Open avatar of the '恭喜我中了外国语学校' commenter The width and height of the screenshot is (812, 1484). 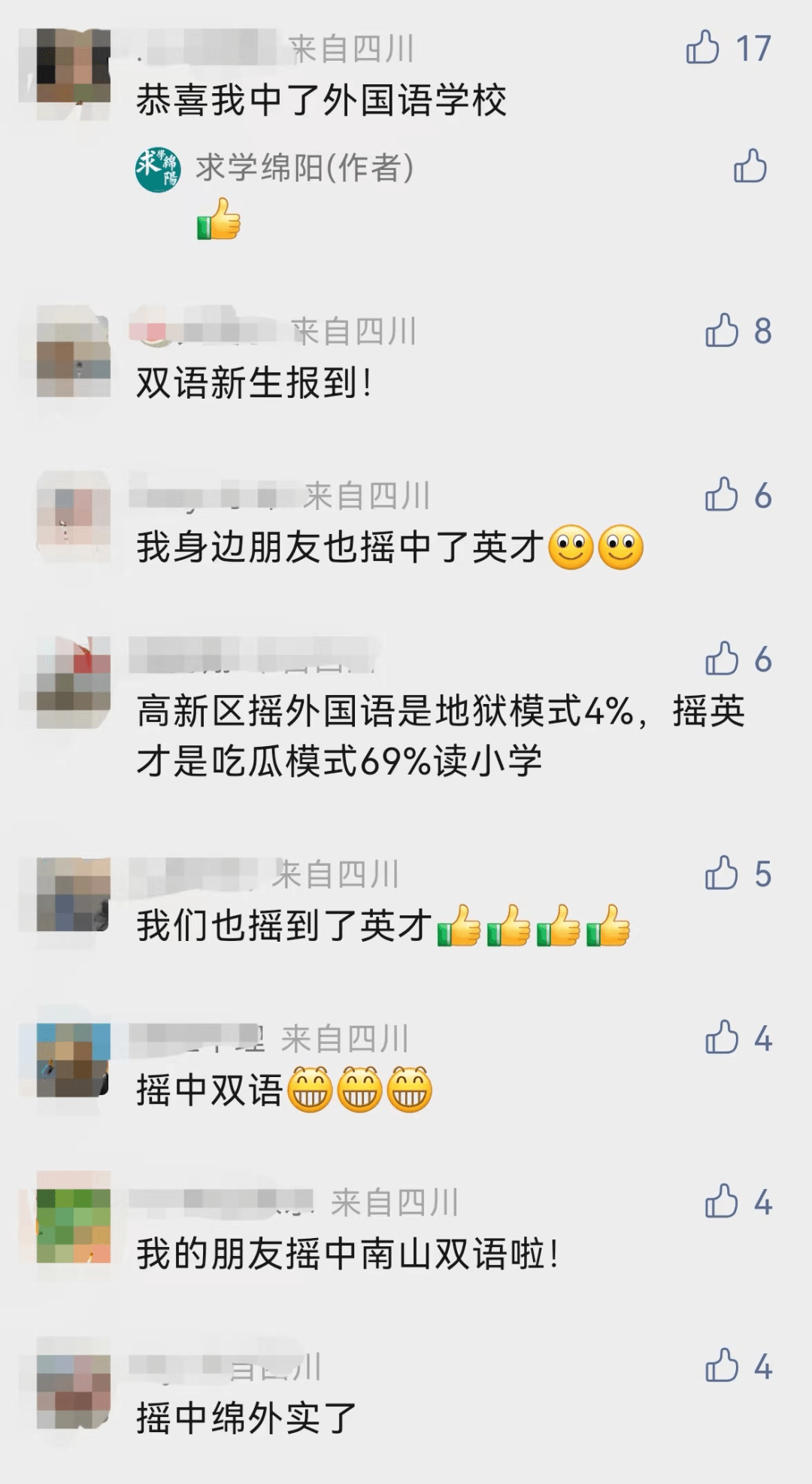(x=74, y=66)
